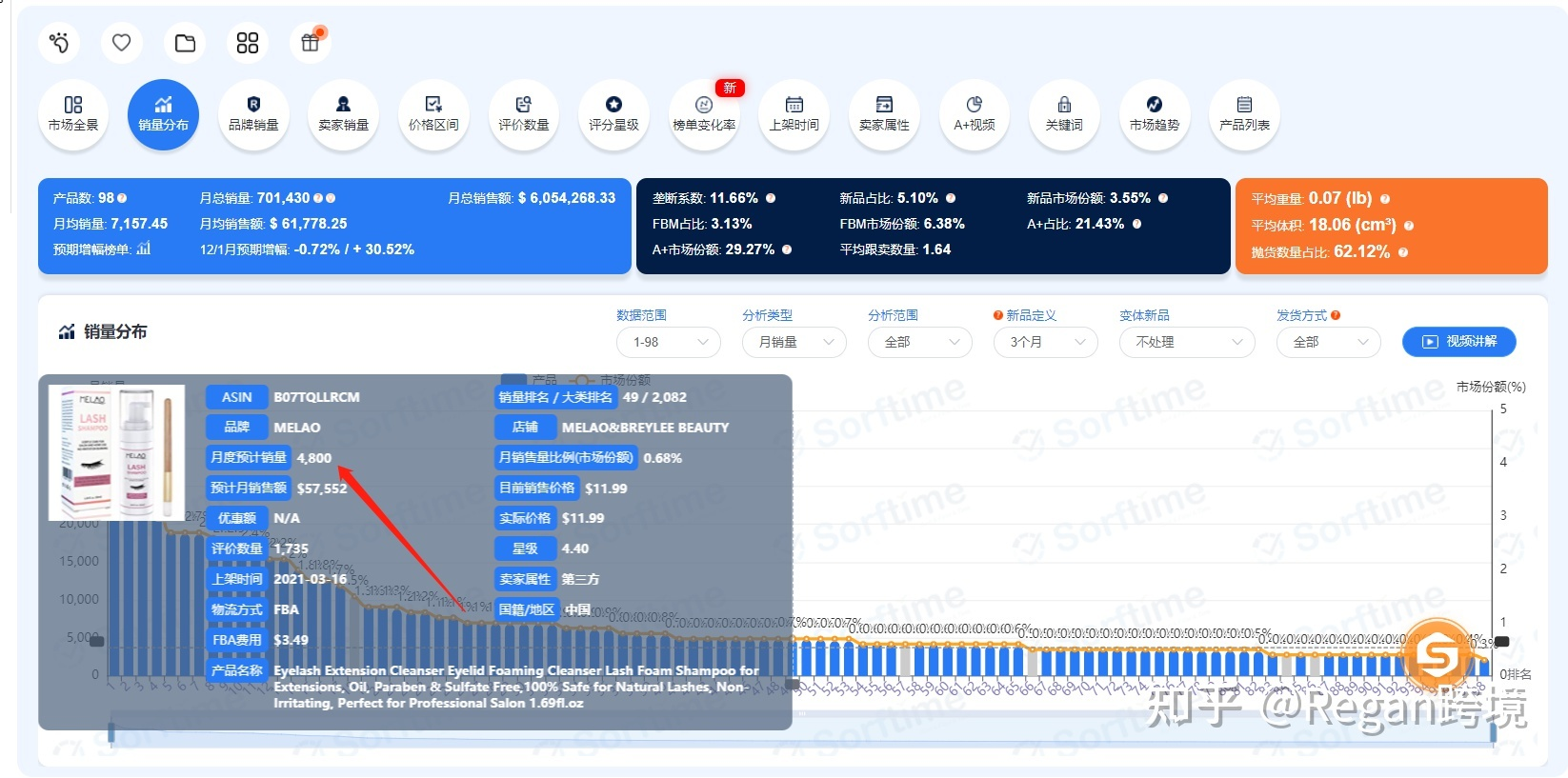
Task: Click the 视频讲解 button
Action: point(1458,341)
